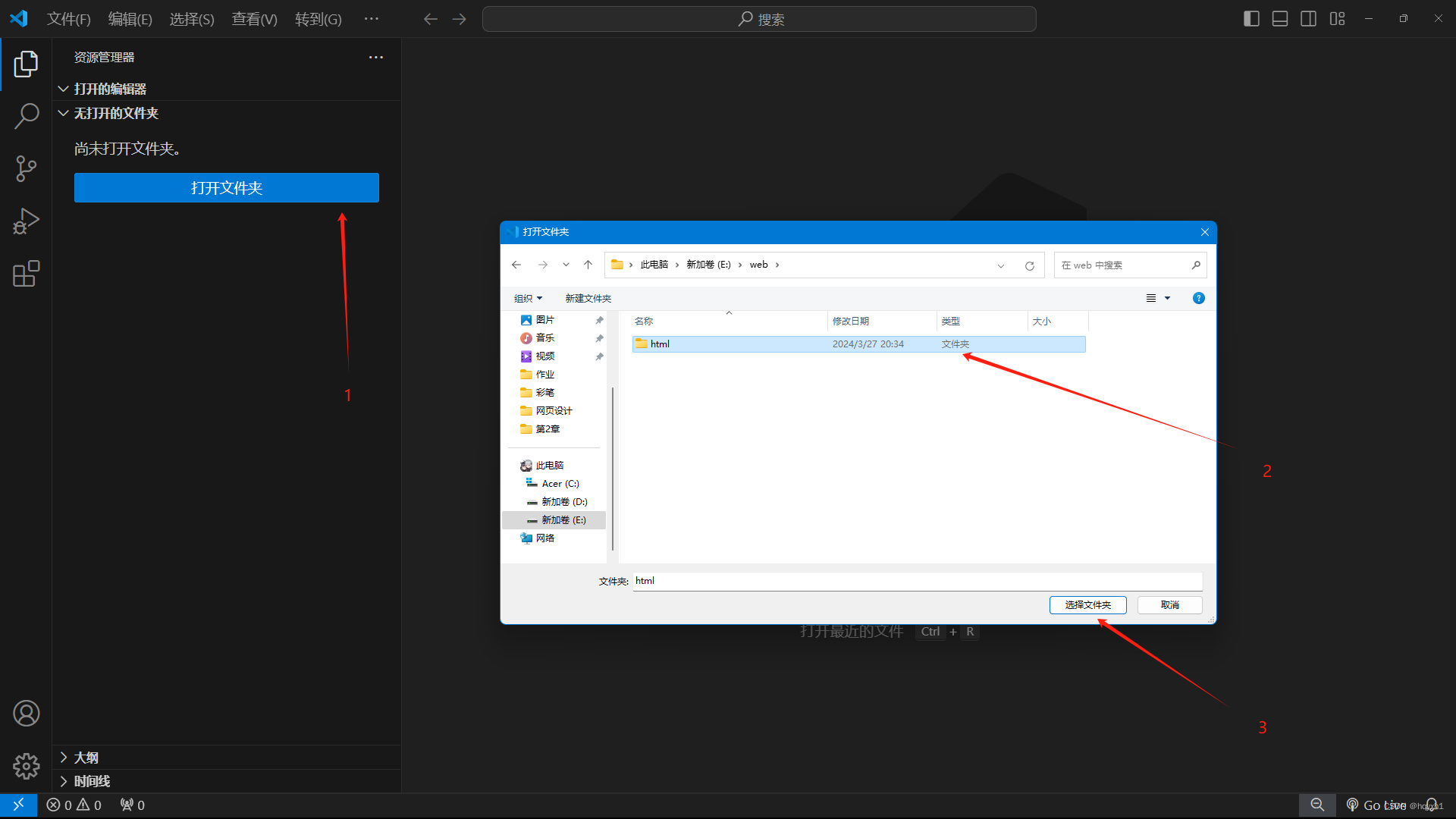Open Run and Debug view icon

[27, 221]
